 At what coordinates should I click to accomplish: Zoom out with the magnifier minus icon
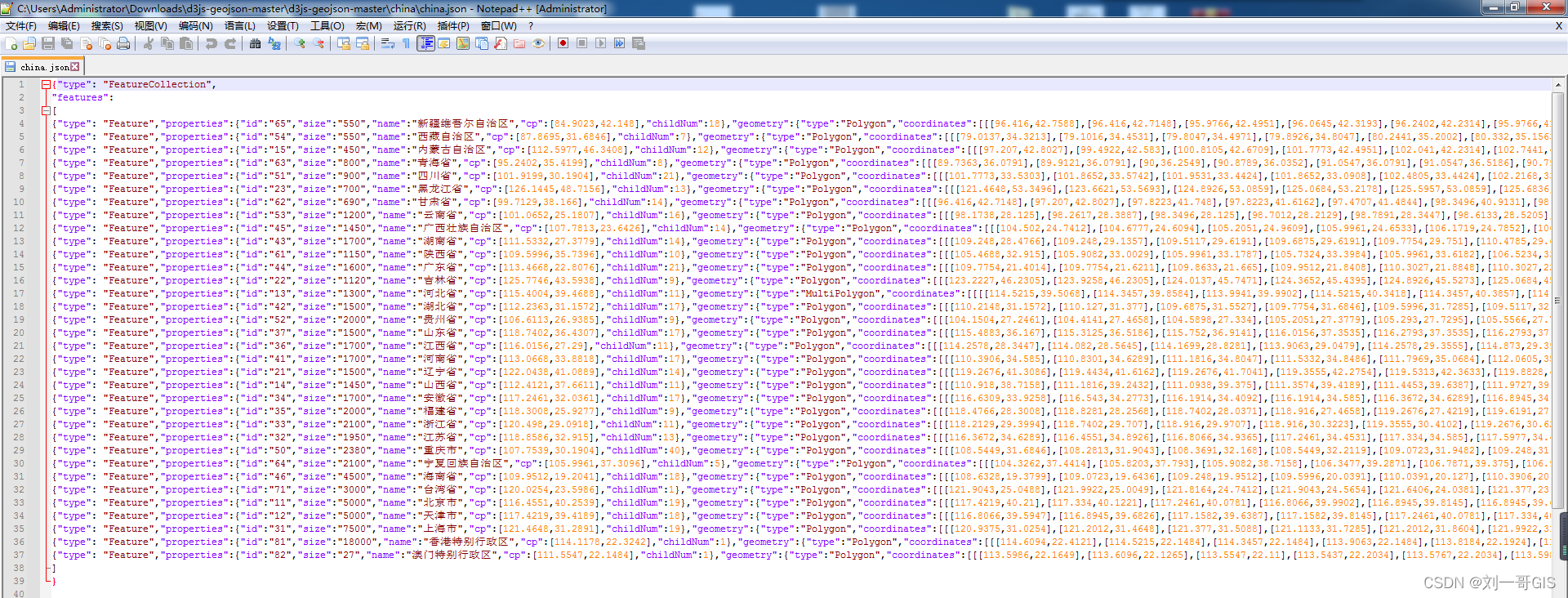[318, 43]
